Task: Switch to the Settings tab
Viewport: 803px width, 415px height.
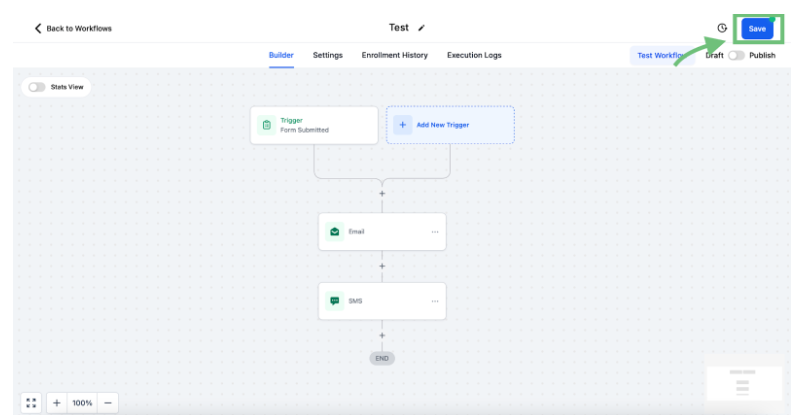Action: click(x=328, y=55)
